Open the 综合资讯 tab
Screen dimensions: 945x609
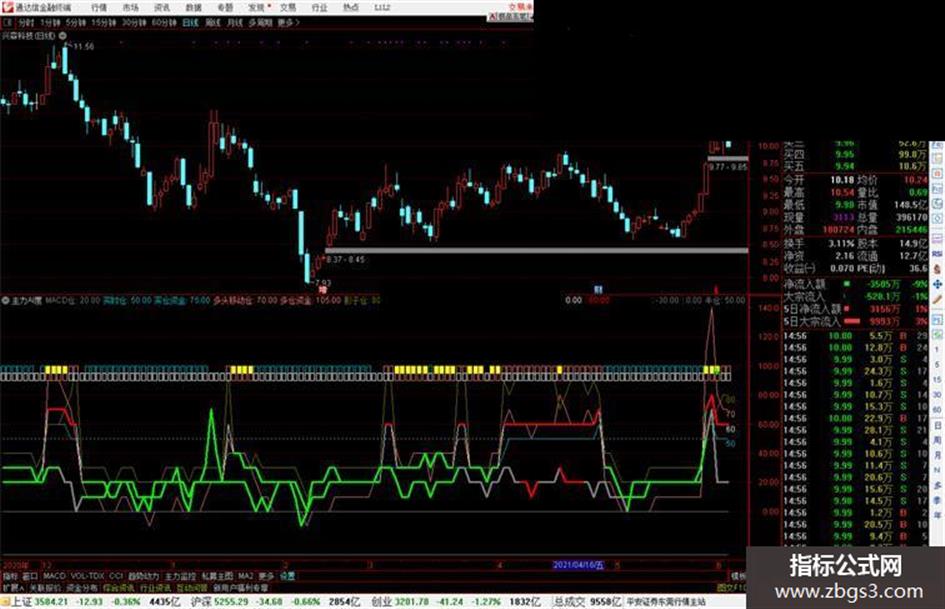pos(119,587)
